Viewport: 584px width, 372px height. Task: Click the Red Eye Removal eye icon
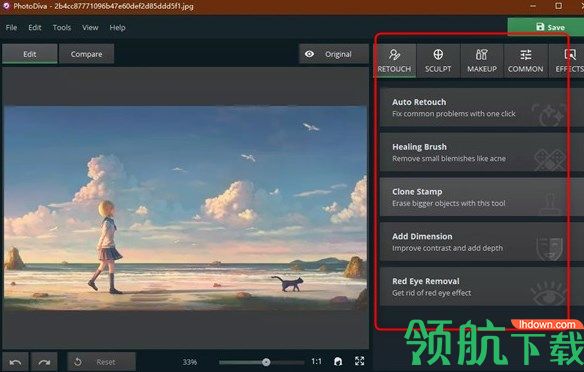549,293
